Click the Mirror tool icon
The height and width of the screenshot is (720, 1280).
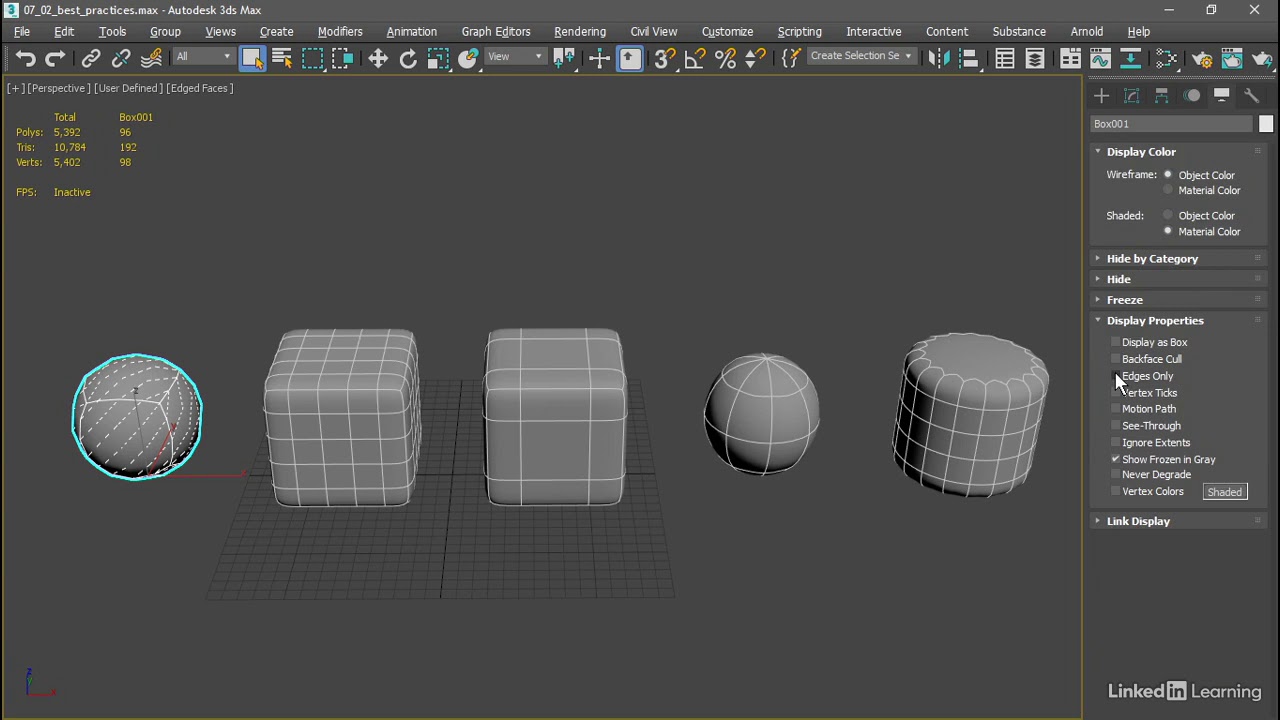(938, 59)
